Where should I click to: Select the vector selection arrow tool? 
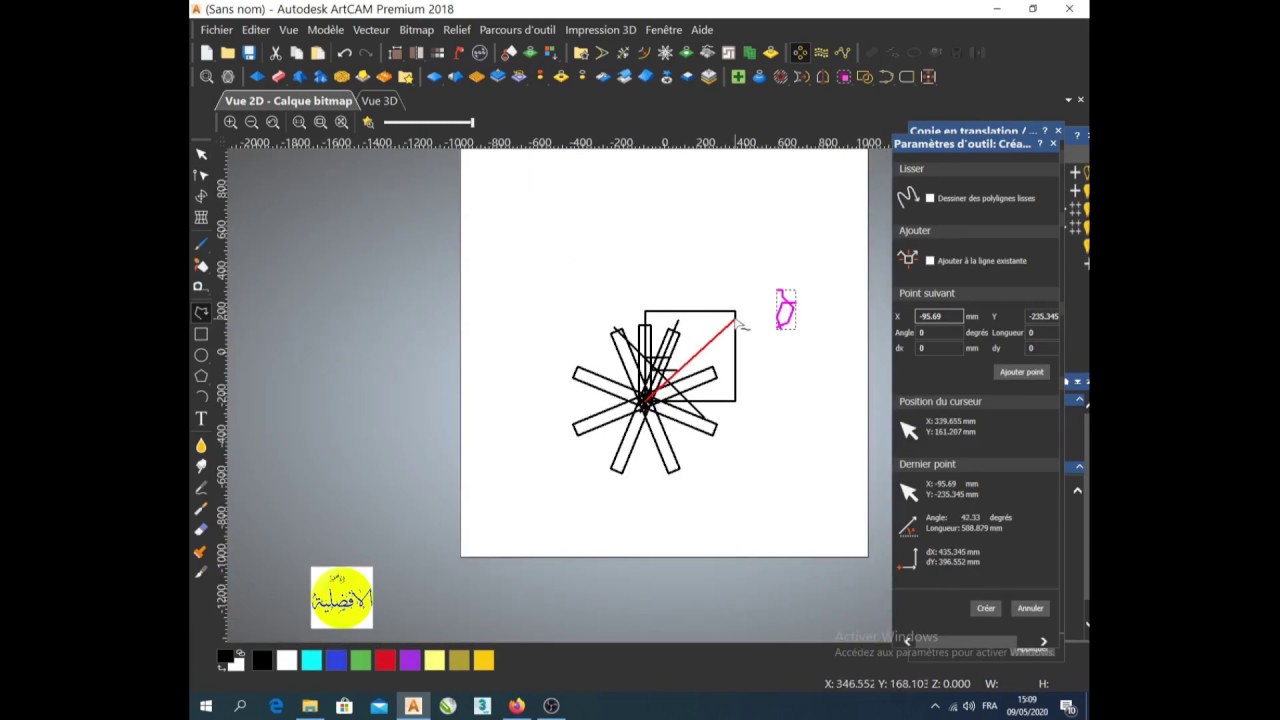pos(201,154)
